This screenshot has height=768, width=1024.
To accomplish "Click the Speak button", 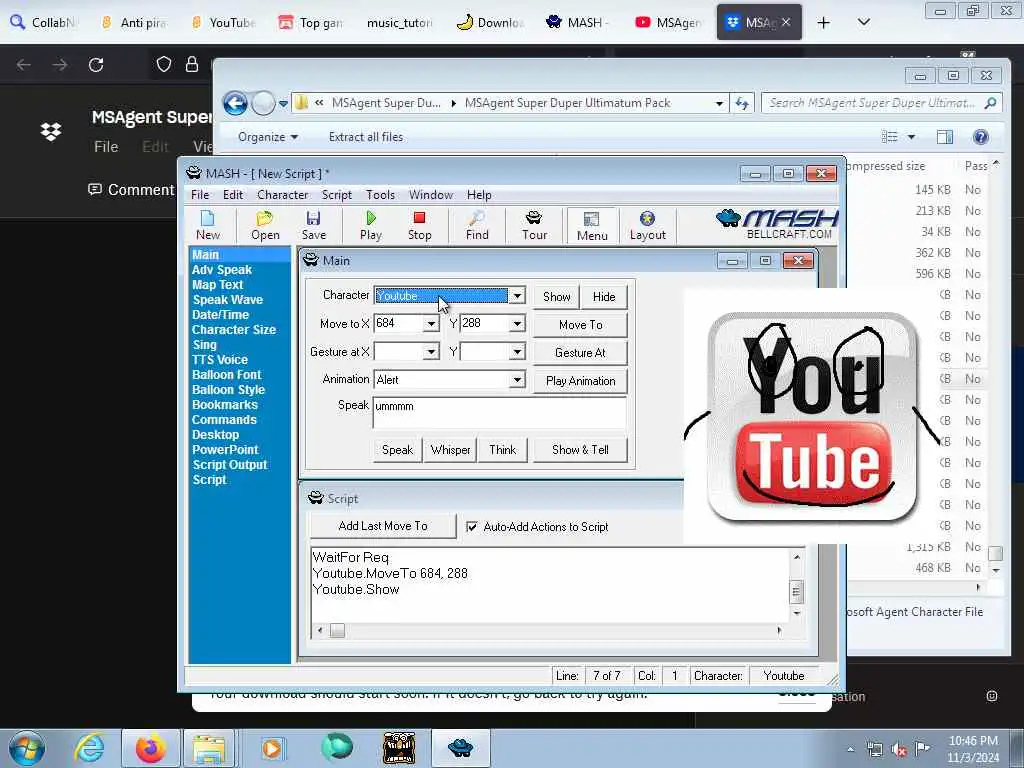I will click(x=397, y=450).
